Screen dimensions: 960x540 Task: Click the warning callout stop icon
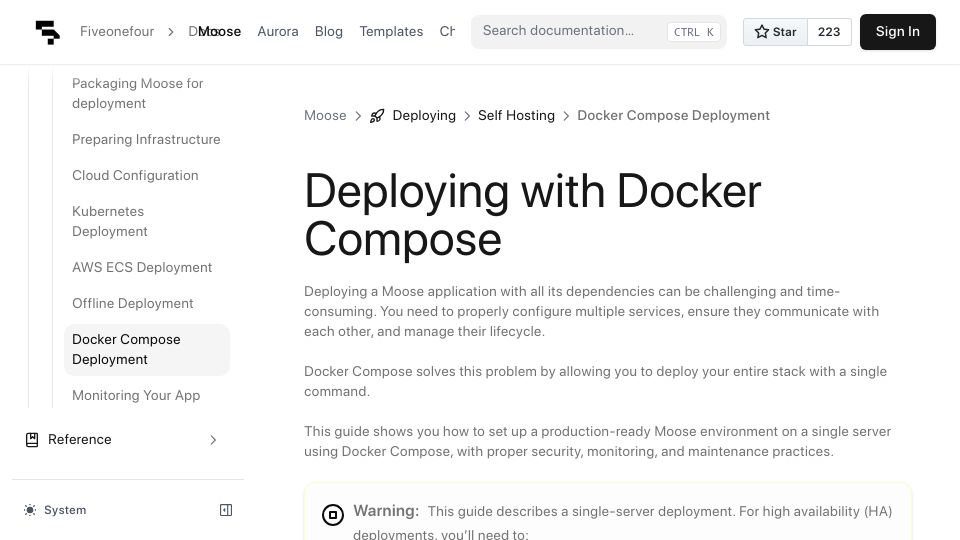(333, 515)
